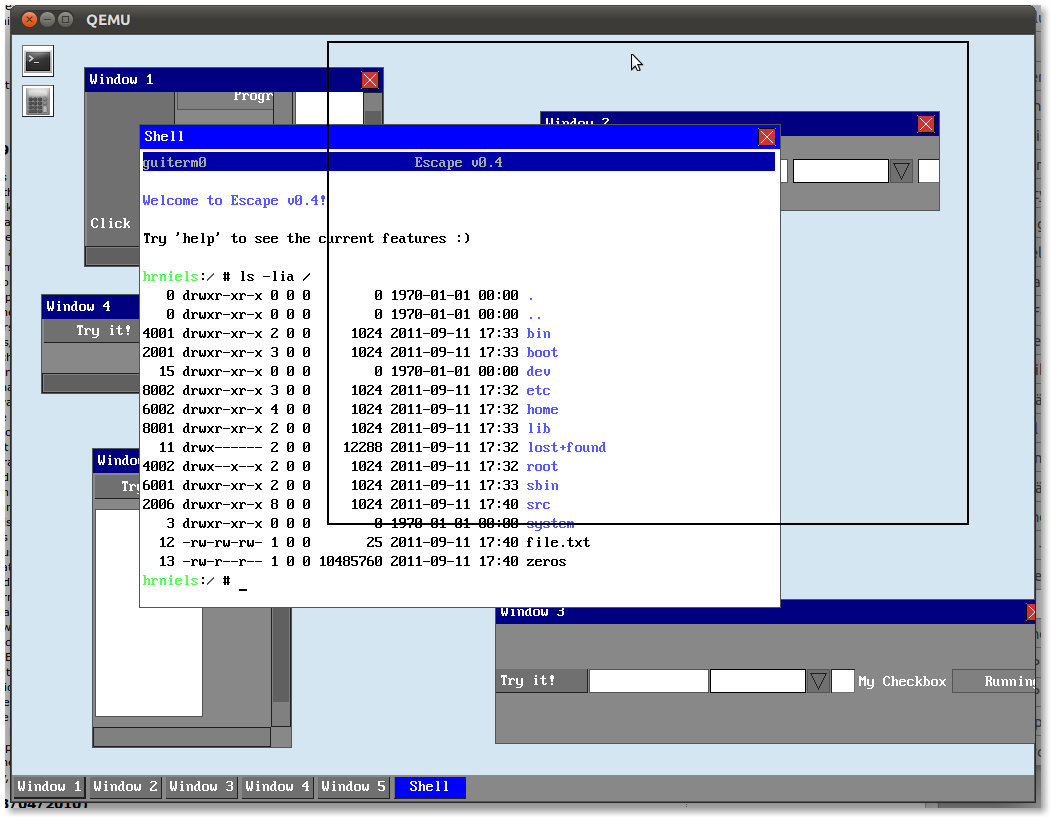
Task: Click 'Escape v0.4' in shell header bar
Action: click(458, 163)
